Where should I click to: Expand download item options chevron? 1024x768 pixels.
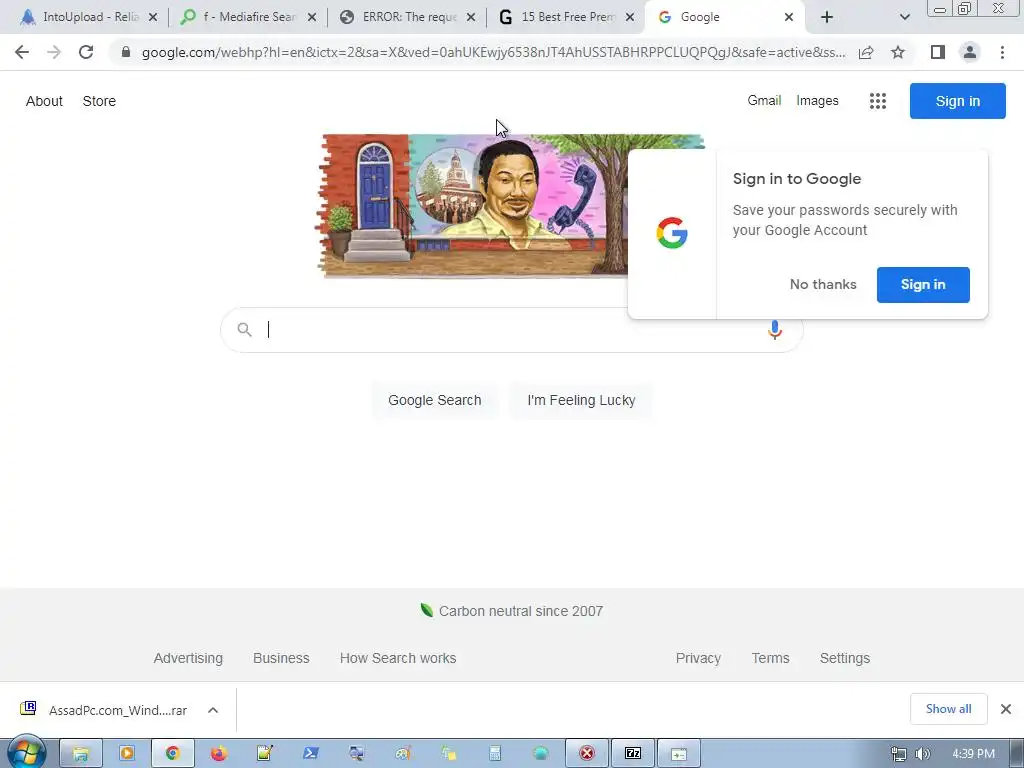point(213,710)
